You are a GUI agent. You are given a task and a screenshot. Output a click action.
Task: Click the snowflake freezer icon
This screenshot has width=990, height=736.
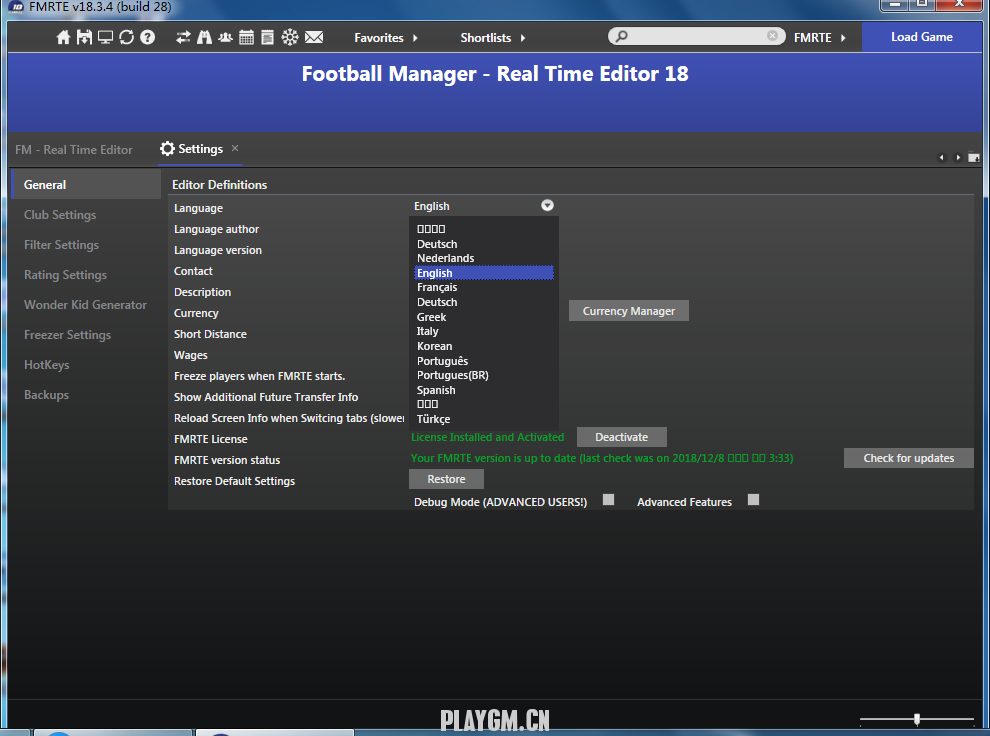pos(290,38)
